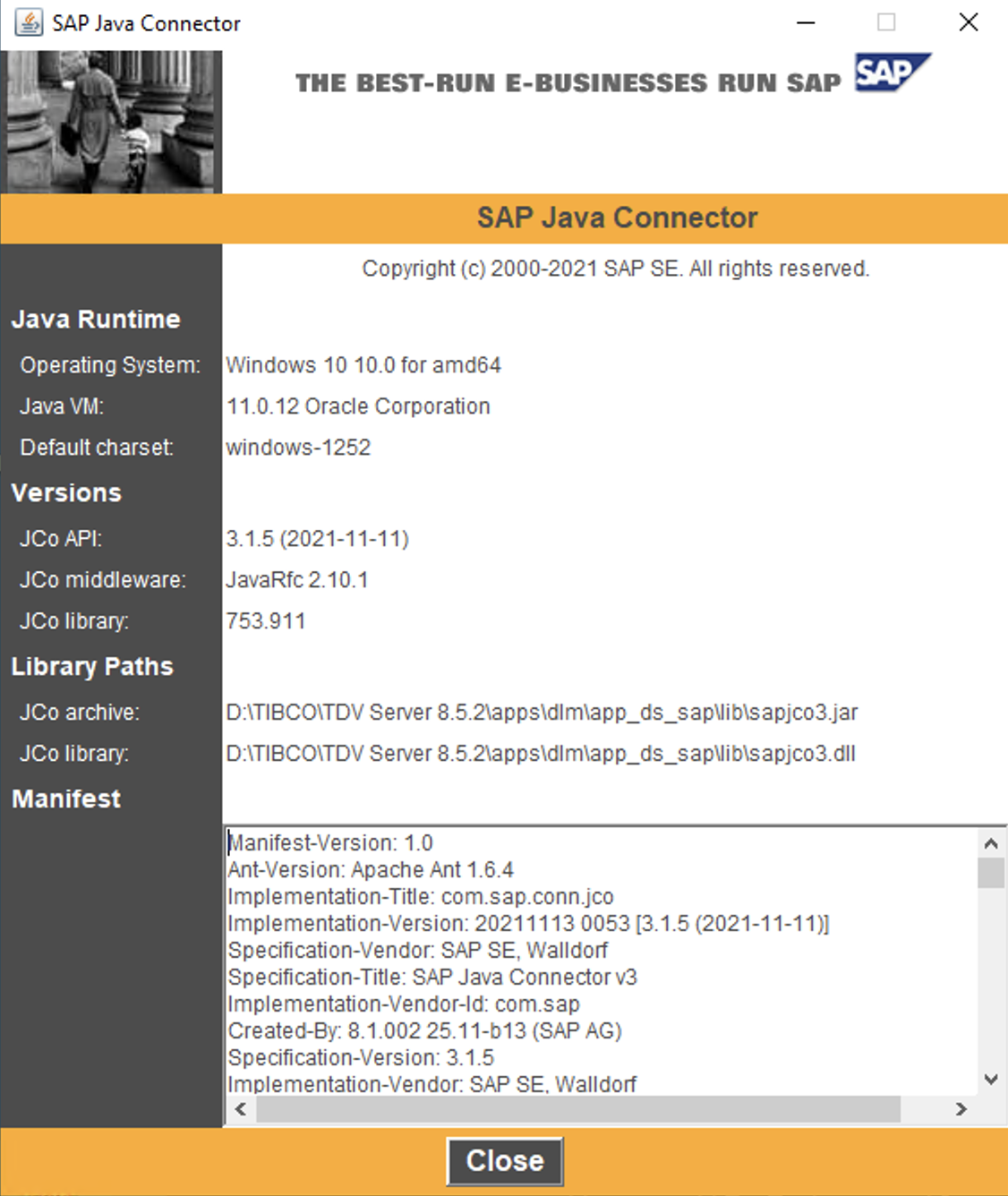Click the horizontal scrollbar thumb in manifest
Image resolution: width=1008 pixels, height=1196 pixels.
click(578, 1109)
